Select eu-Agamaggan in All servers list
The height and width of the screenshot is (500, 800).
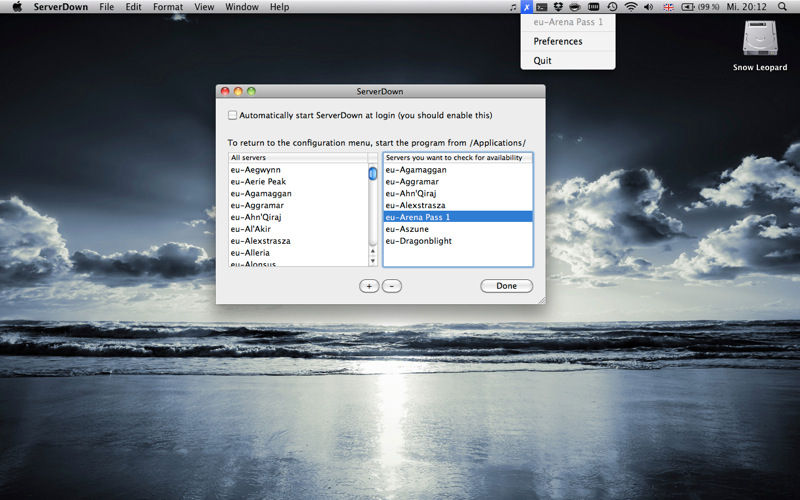298,193
